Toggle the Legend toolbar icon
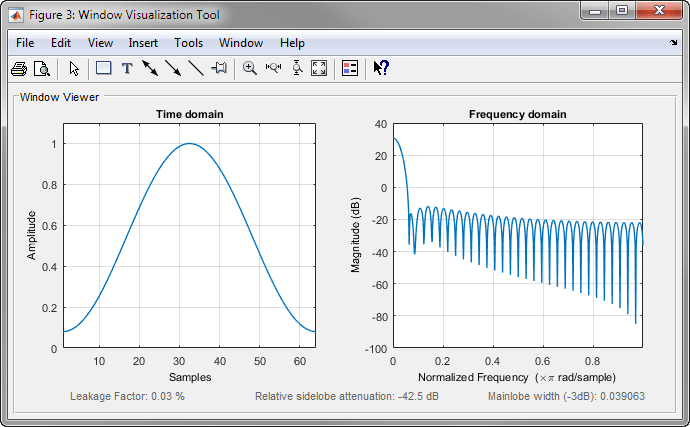 click(x=350, y=68)
